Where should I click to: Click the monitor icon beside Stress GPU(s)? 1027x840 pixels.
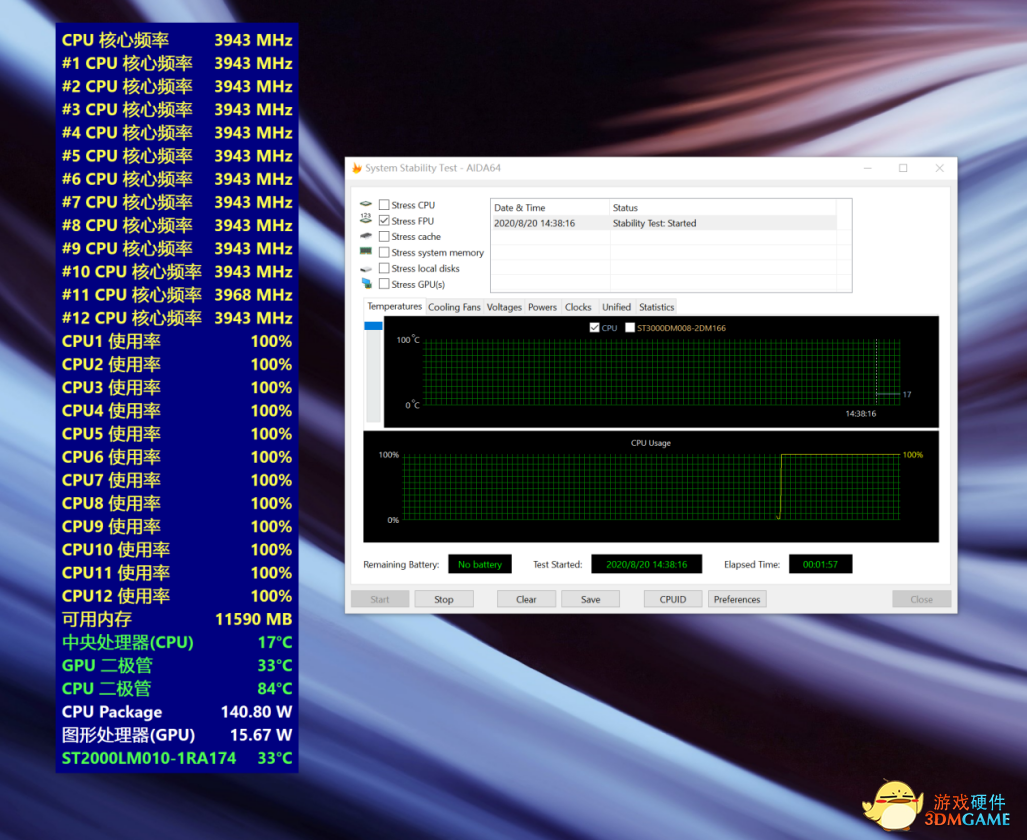pos(366,283)
